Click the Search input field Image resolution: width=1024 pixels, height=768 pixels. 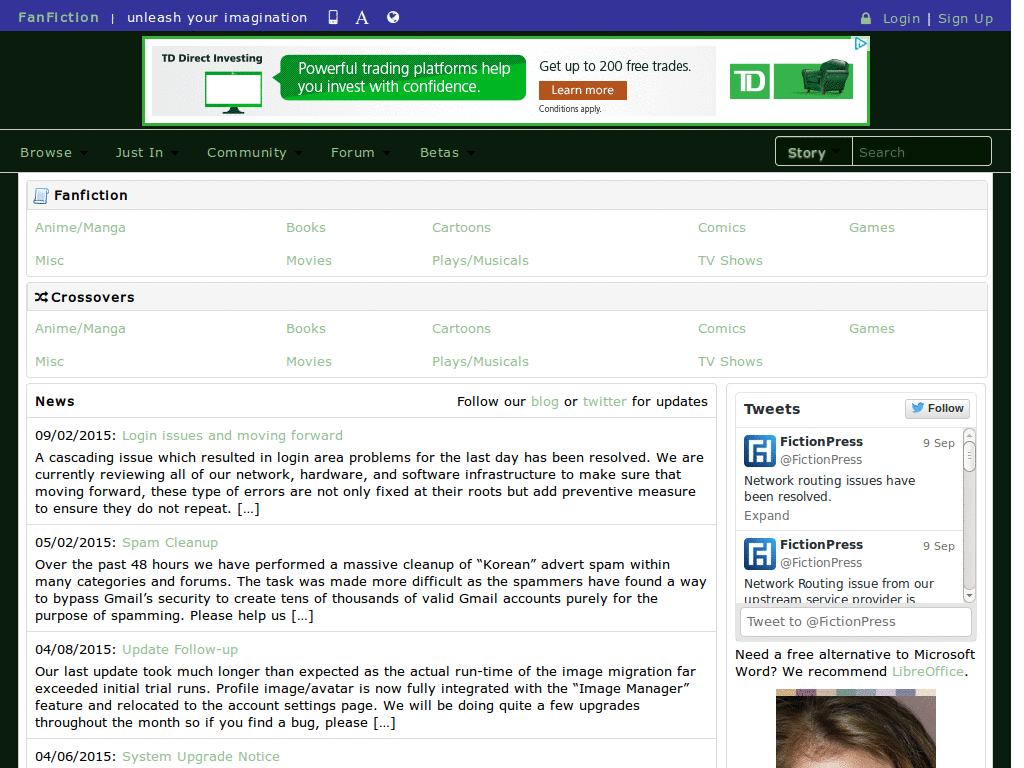(921, 152)
